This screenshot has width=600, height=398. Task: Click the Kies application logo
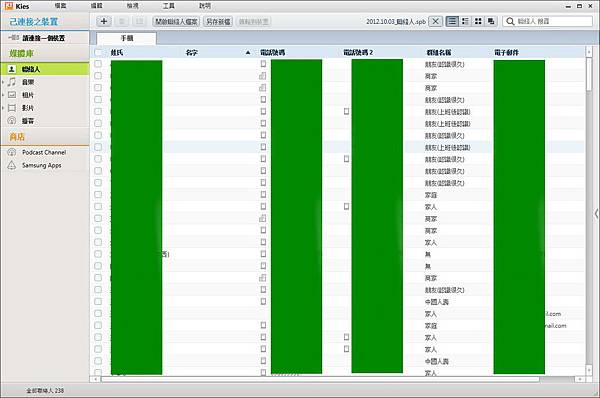[x=8, y=6]
